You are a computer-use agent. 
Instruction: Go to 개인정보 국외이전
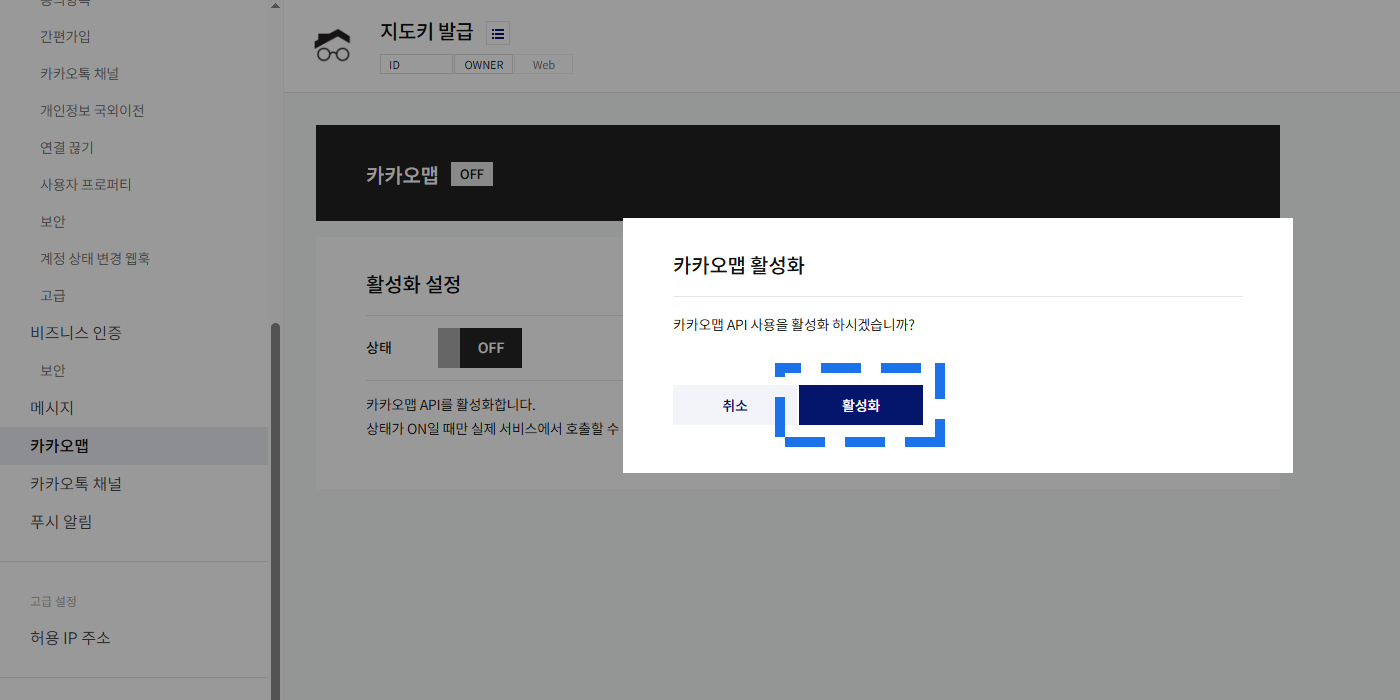click(x=92, y=111)
